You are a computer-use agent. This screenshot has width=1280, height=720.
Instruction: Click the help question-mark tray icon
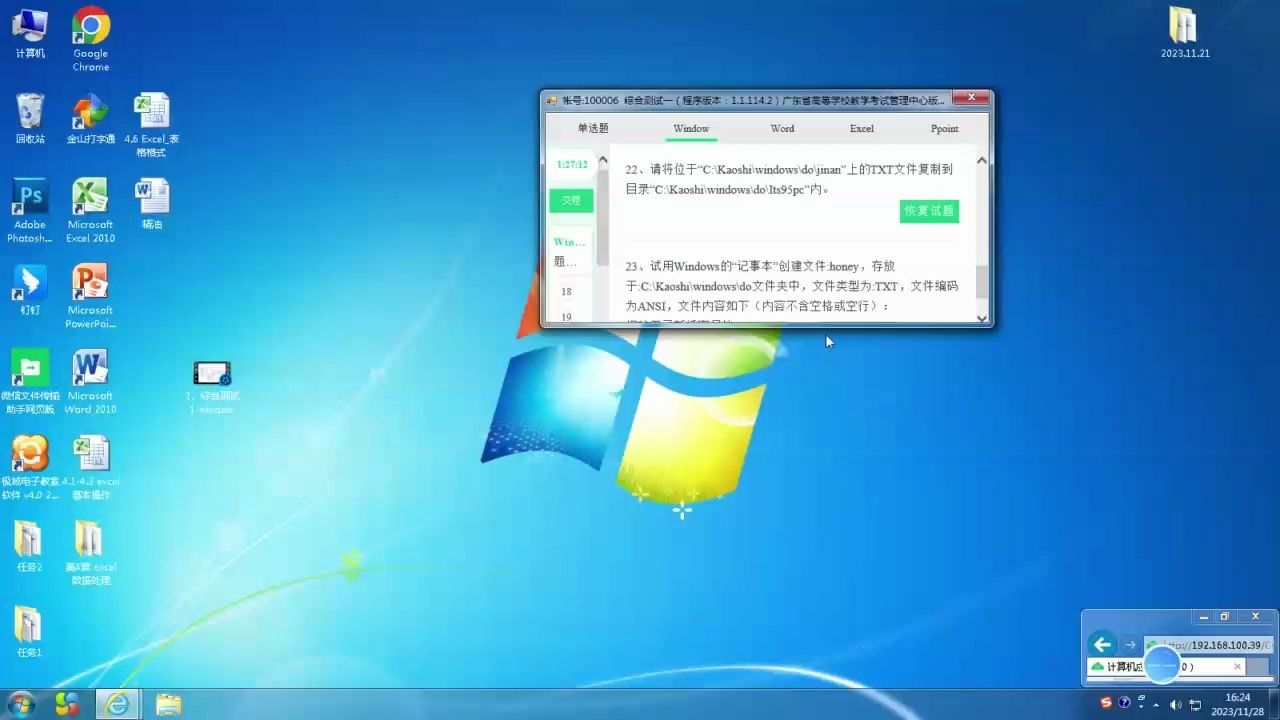pos(1124,703)
